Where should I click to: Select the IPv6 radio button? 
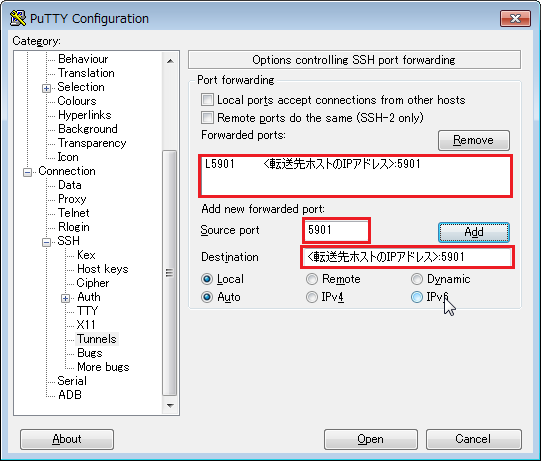[417, 297]
